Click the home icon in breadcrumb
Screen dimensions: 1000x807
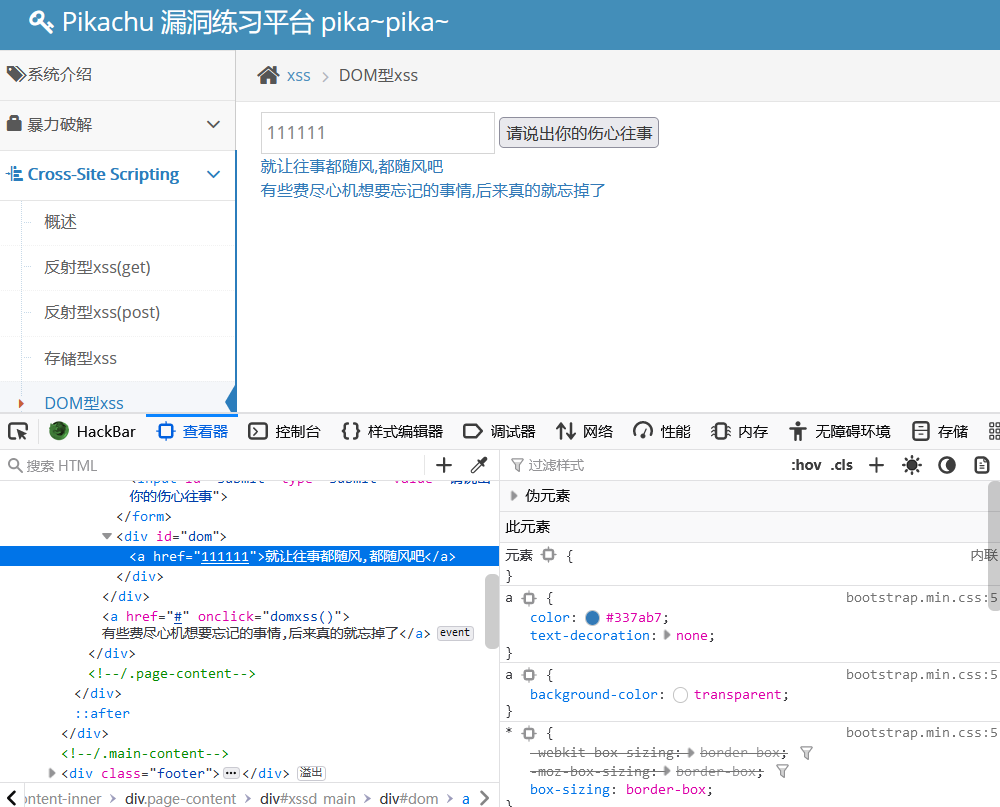pos(268,75)
